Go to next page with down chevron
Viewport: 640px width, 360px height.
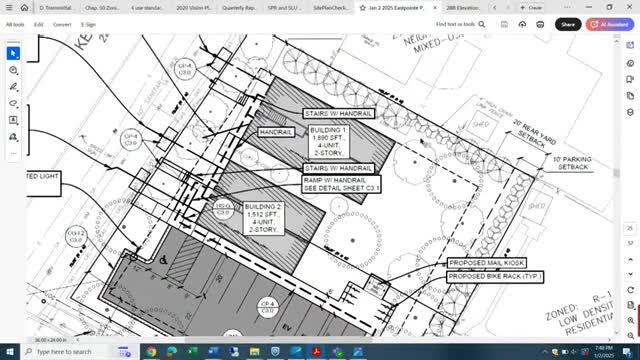[630, 274]
